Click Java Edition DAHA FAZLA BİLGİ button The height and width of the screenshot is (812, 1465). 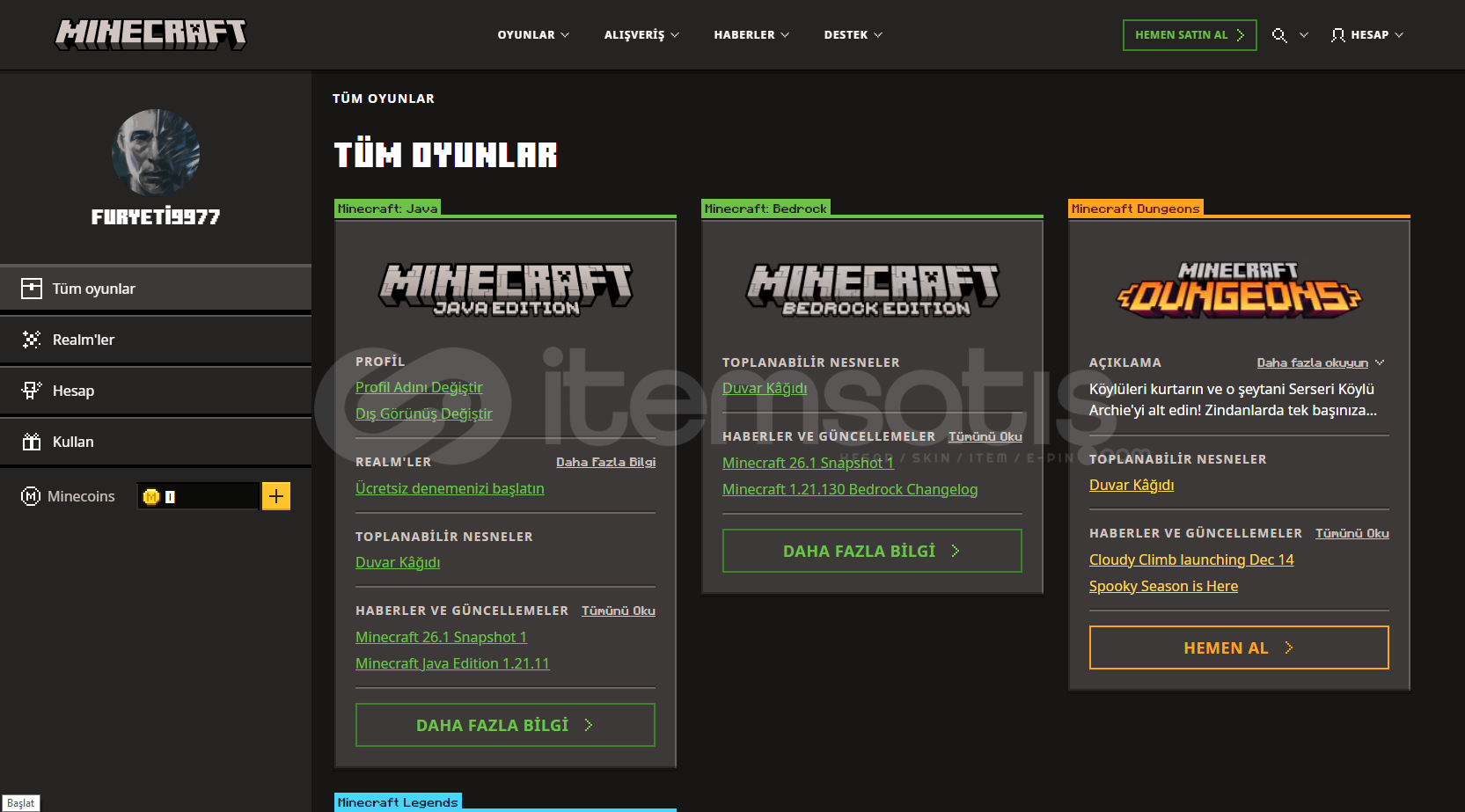tap(505, 725)
